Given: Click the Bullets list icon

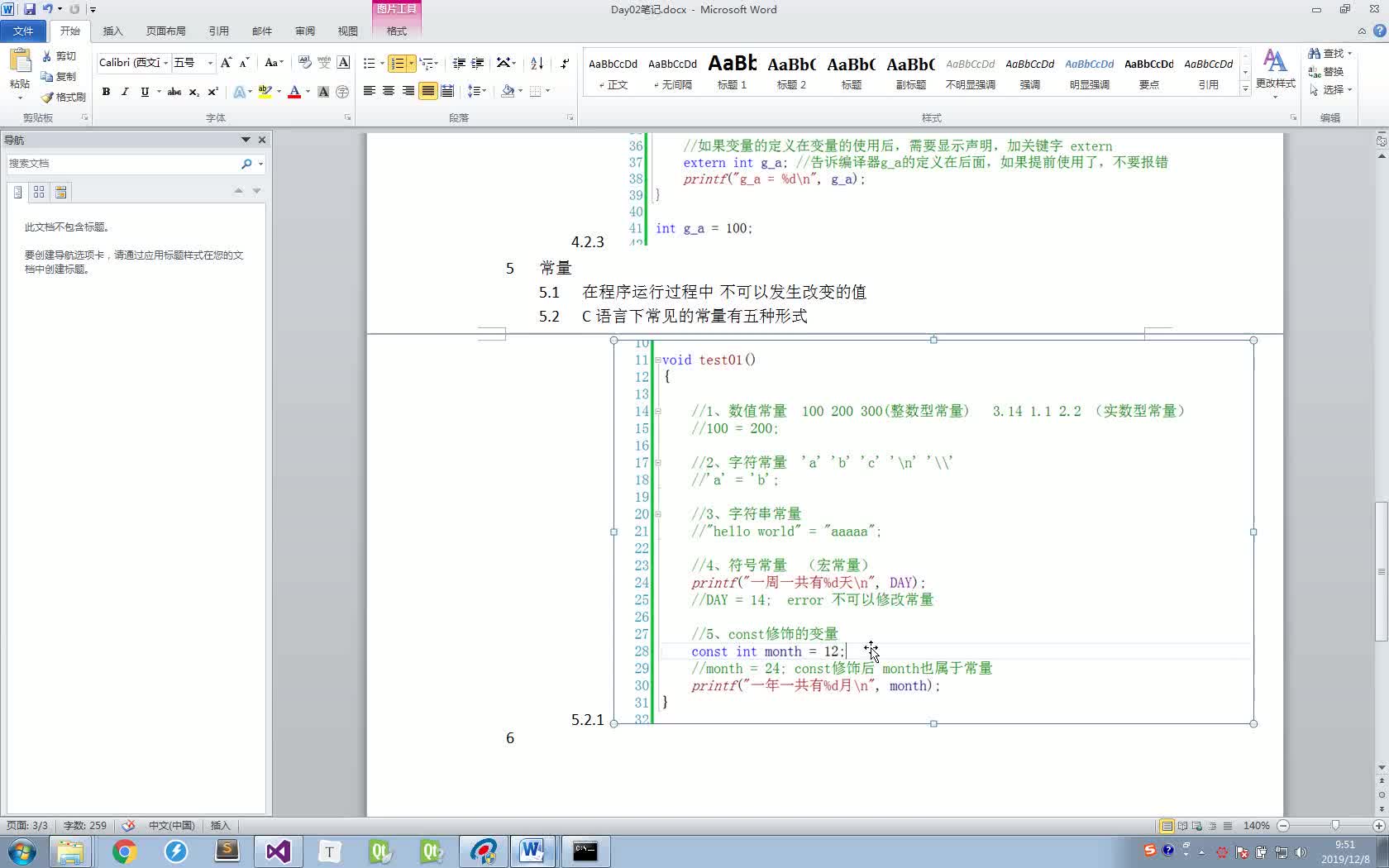Looking at the screenshot, I should (369, 64).
